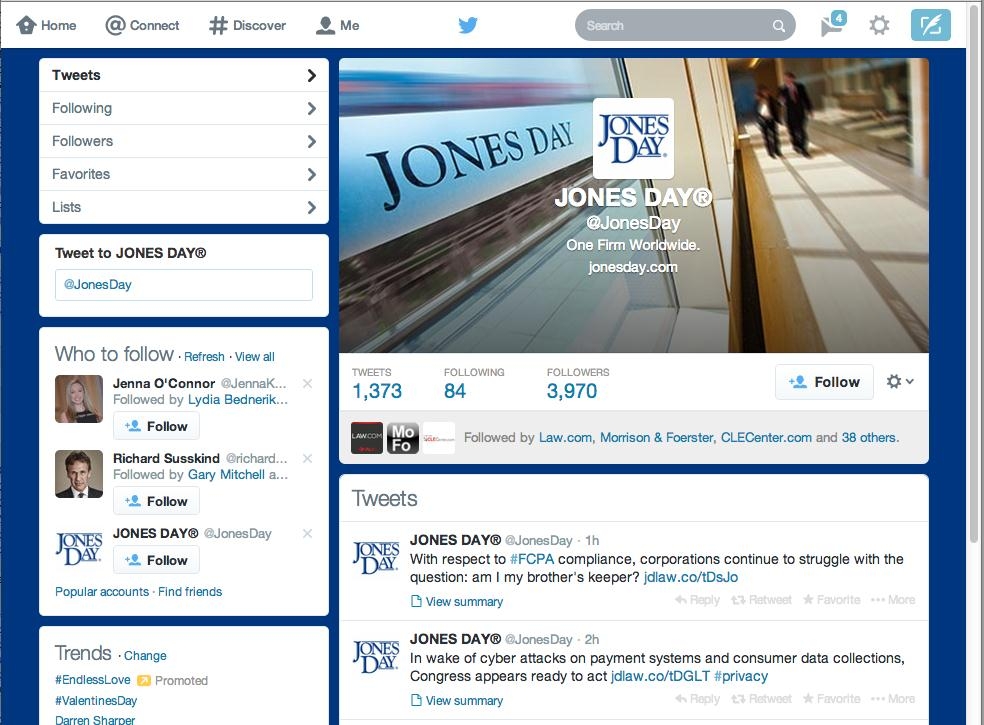
Task: Open user actions gear dropdown next to Follow
Action: tap(900, 381)
